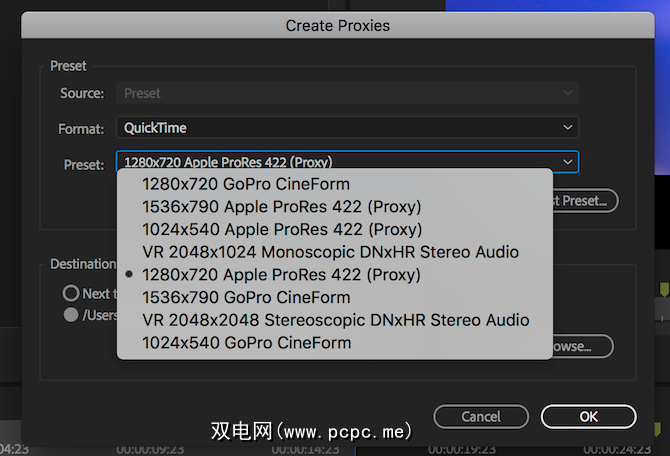This screenshot has height=456, width=670.
Task: Click the Preset combo box chevron arrow
Action: [x=567, y=162]
